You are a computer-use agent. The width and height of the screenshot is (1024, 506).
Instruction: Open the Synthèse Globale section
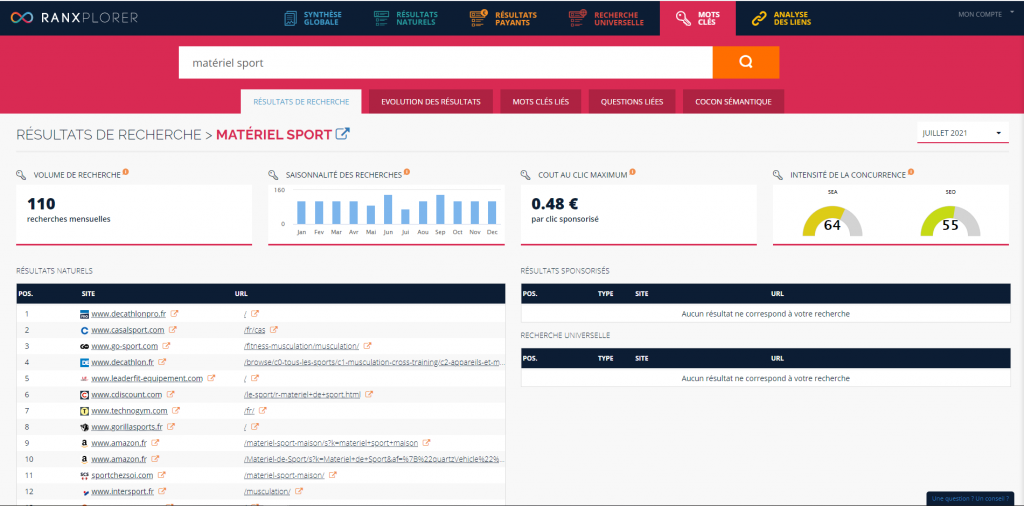pyautogui.click(x=313, y=18)
